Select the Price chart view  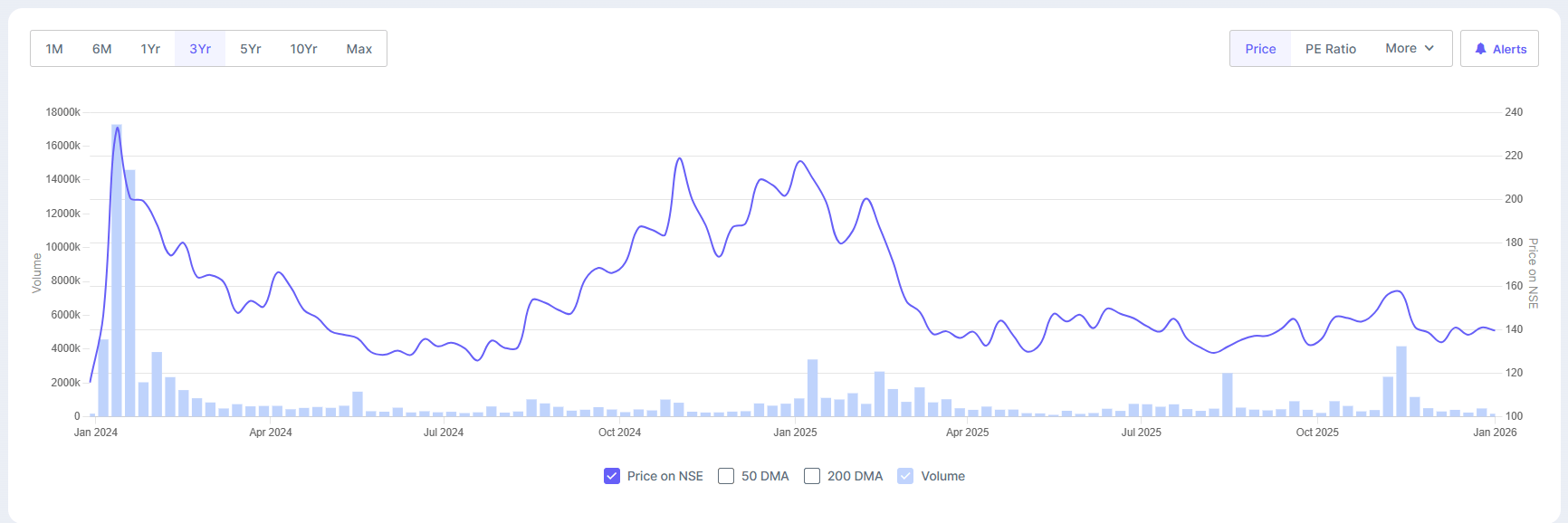click(x=1260, y=49)
